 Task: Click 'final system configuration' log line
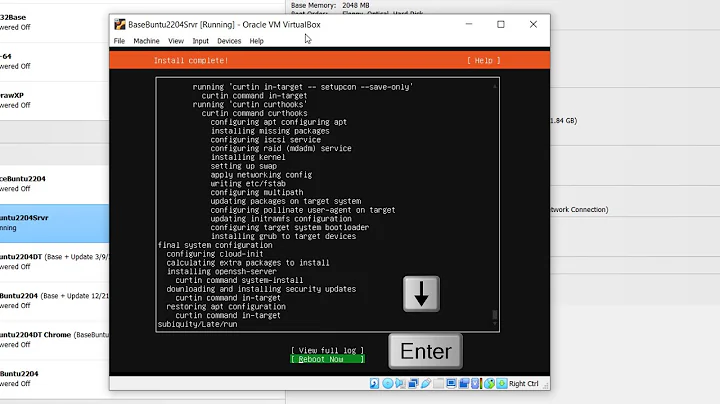click(x=215, y=245)
